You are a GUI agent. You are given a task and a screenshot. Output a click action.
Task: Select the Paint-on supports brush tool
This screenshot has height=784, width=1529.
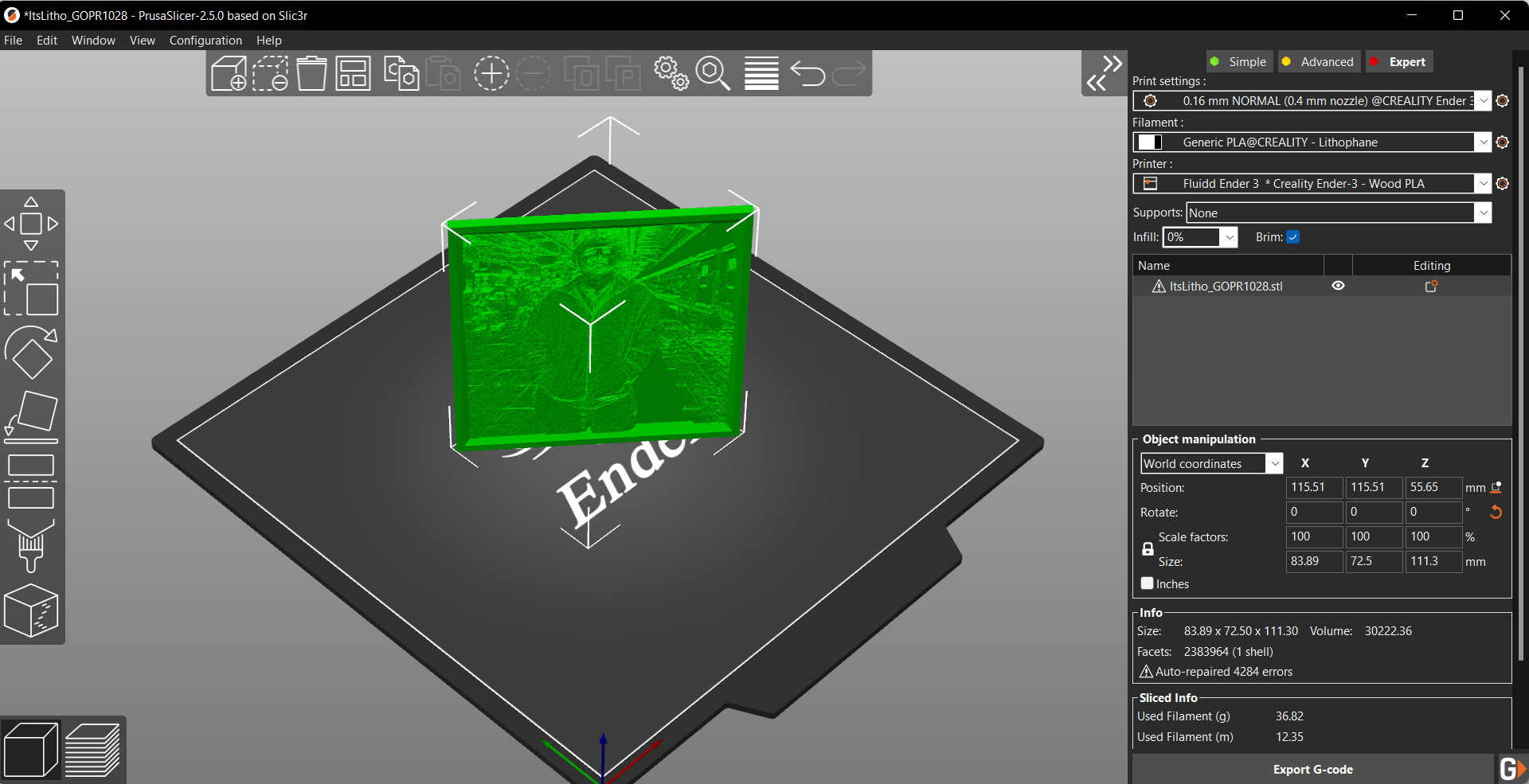(x=31, y=546)
